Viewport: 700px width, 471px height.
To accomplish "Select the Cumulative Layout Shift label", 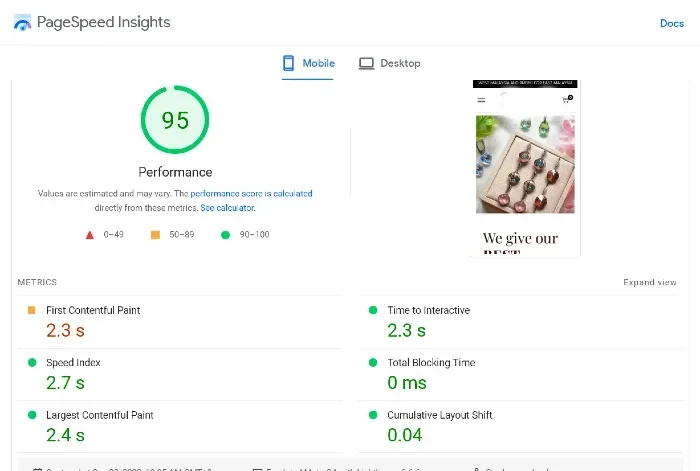I will pos(440,415).
